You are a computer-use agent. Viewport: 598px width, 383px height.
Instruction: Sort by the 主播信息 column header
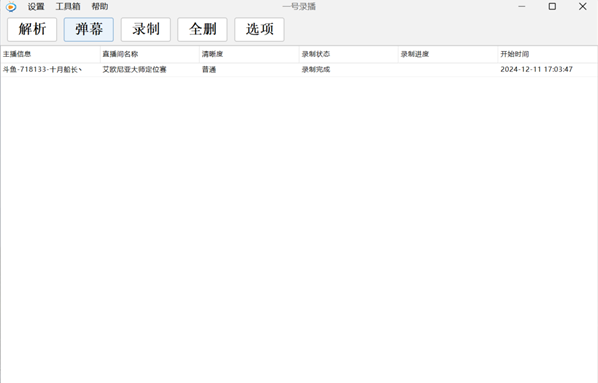pyautogui.click(x=50, y=54)
